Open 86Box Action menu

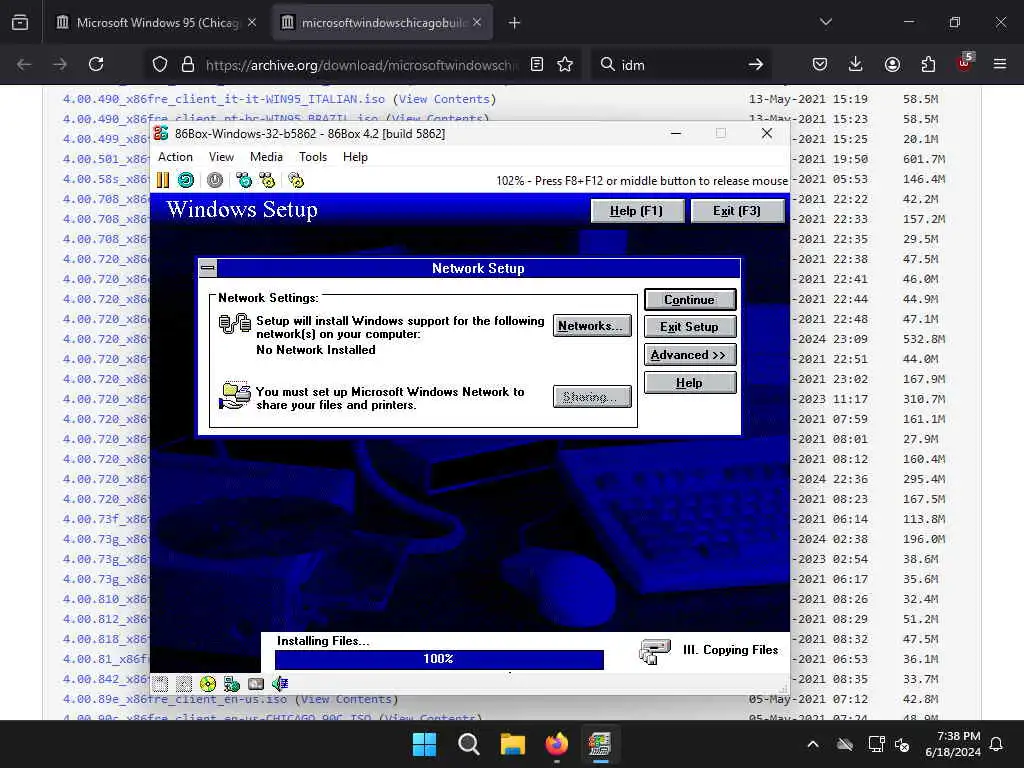[x=175, y=157]
